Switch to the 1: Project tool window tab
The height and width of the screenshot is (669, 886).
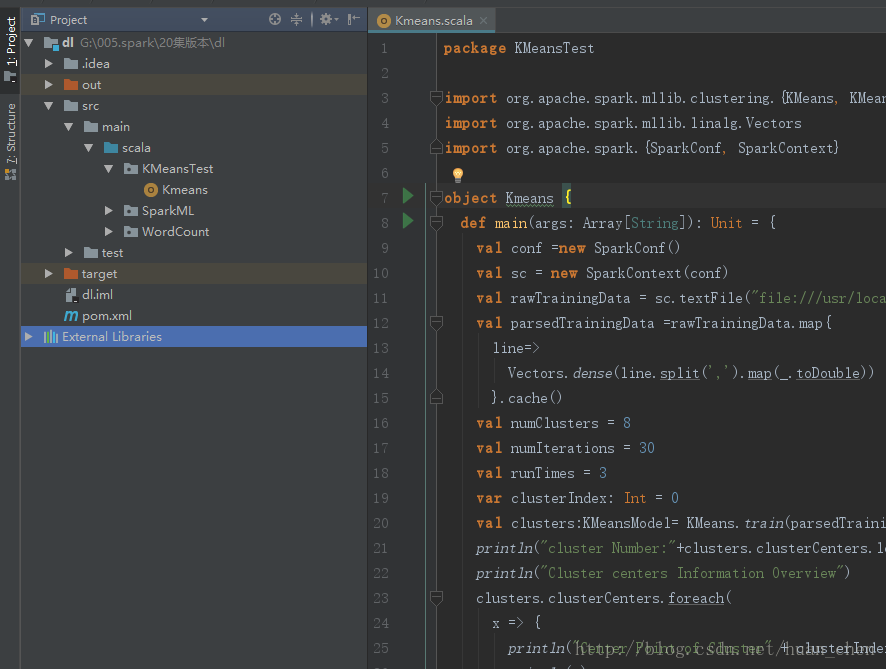10,49
